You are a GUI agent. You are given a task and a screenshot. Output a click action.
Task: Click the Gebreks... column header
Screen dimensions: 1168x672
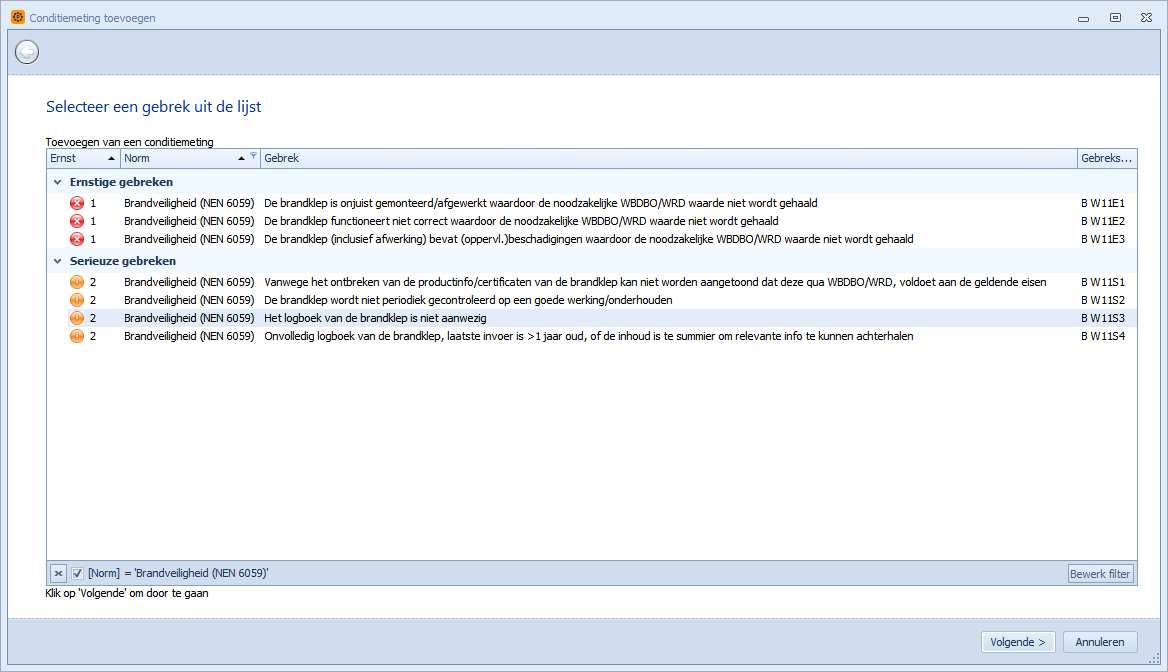click(x=1106, y=158)
